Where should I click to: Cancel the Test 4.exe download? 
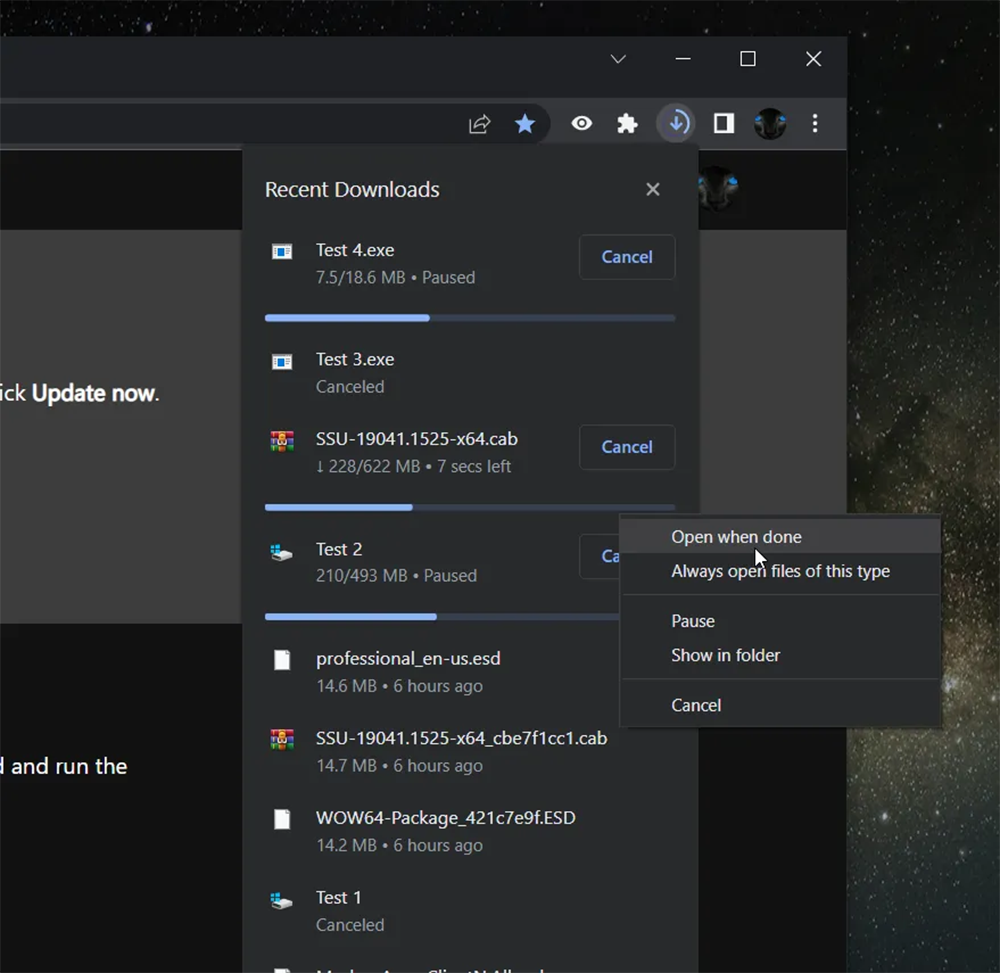click(x=627, y=257)
